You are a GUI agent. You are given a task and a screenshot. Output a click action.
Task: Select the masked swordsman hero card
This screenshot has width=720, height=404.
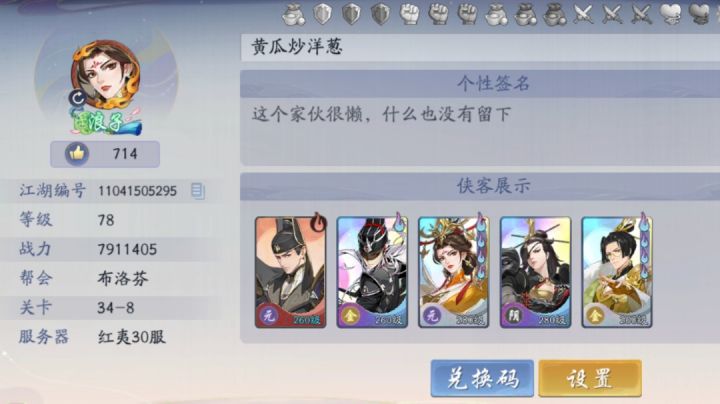[x=372, y=272]
